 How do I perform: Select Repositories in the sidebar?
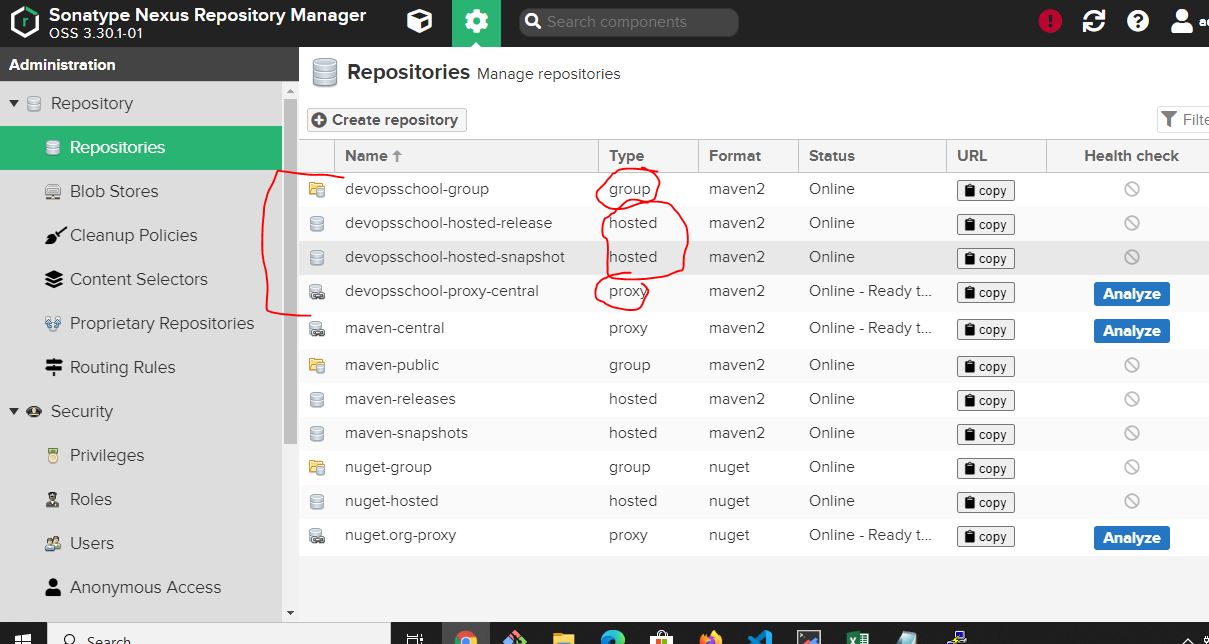pyautogui.click(x=141, y=147)
